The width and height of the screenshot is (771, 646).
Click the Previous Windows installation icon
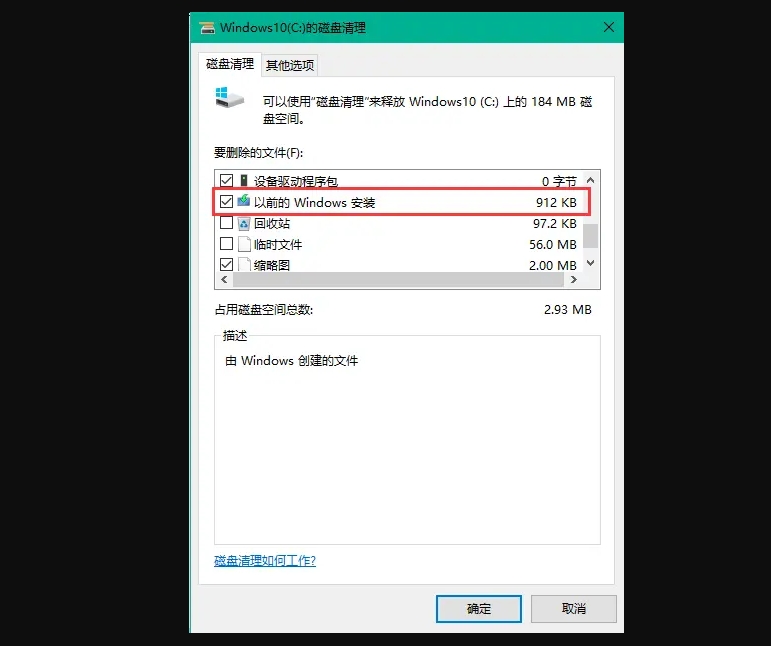[x=244, y=202]
